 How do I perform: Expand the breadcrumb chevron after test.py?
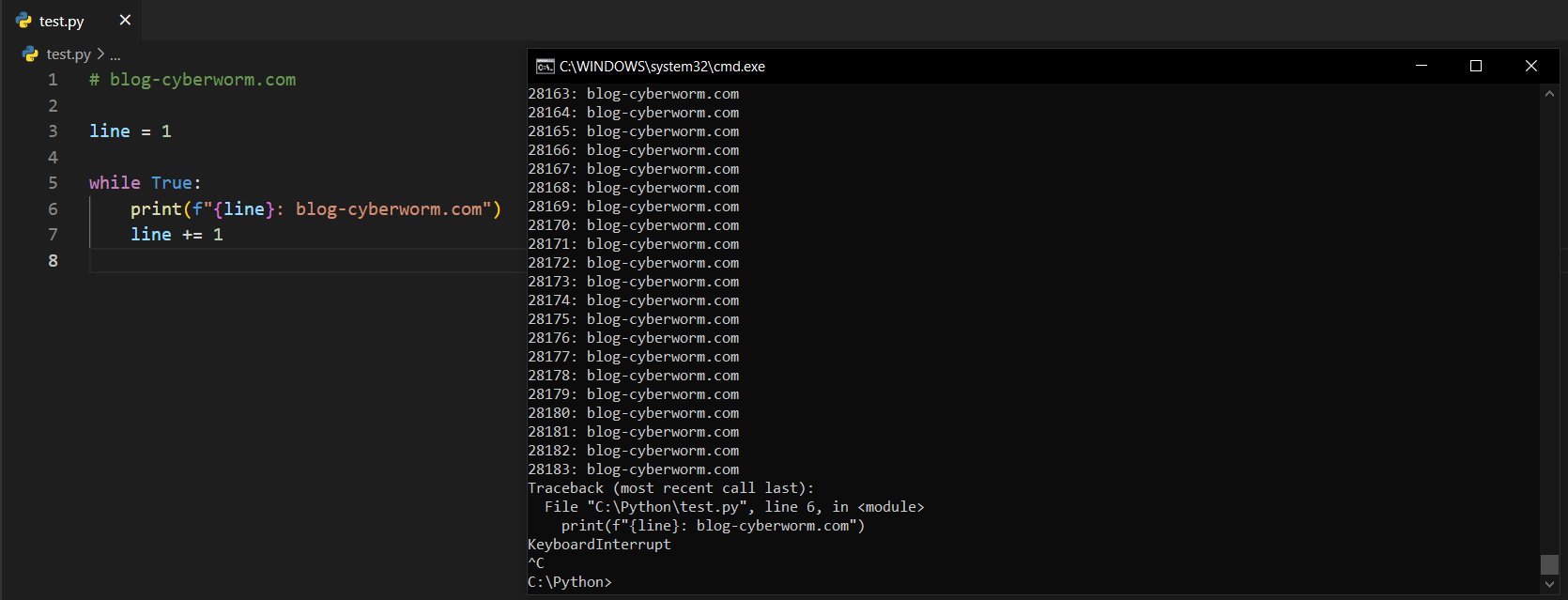click(100, 54)
